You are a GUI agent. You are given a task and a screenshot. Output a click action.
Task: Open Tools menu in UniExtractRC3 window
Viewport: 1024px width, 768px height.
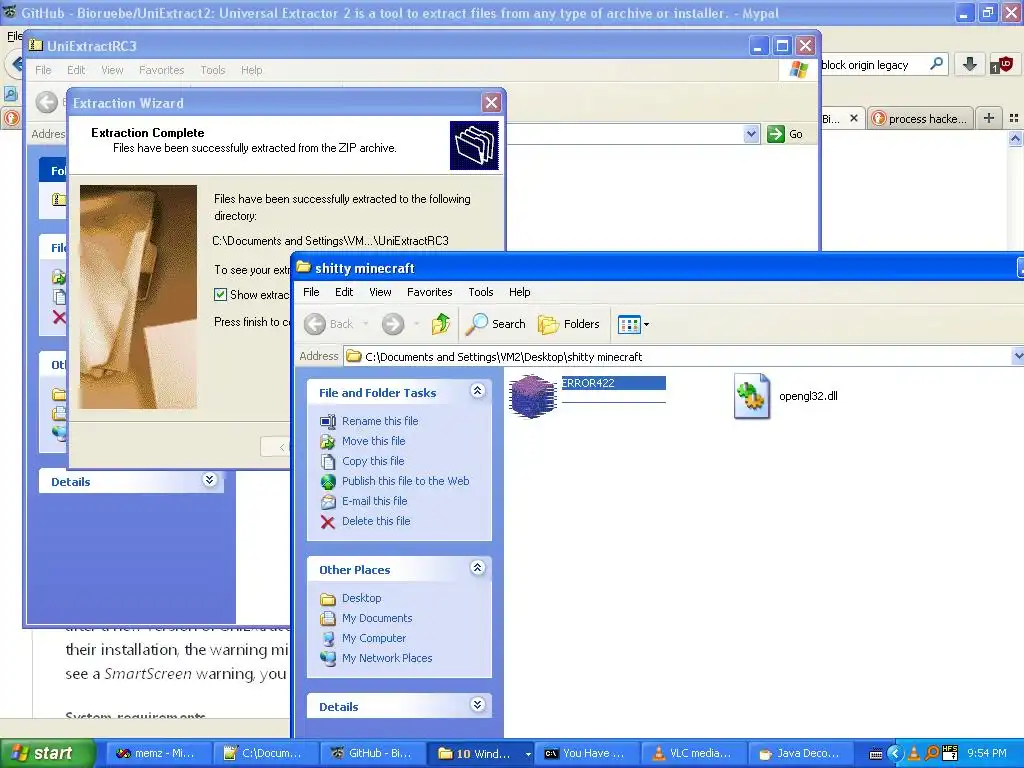[x=213, y=70]
